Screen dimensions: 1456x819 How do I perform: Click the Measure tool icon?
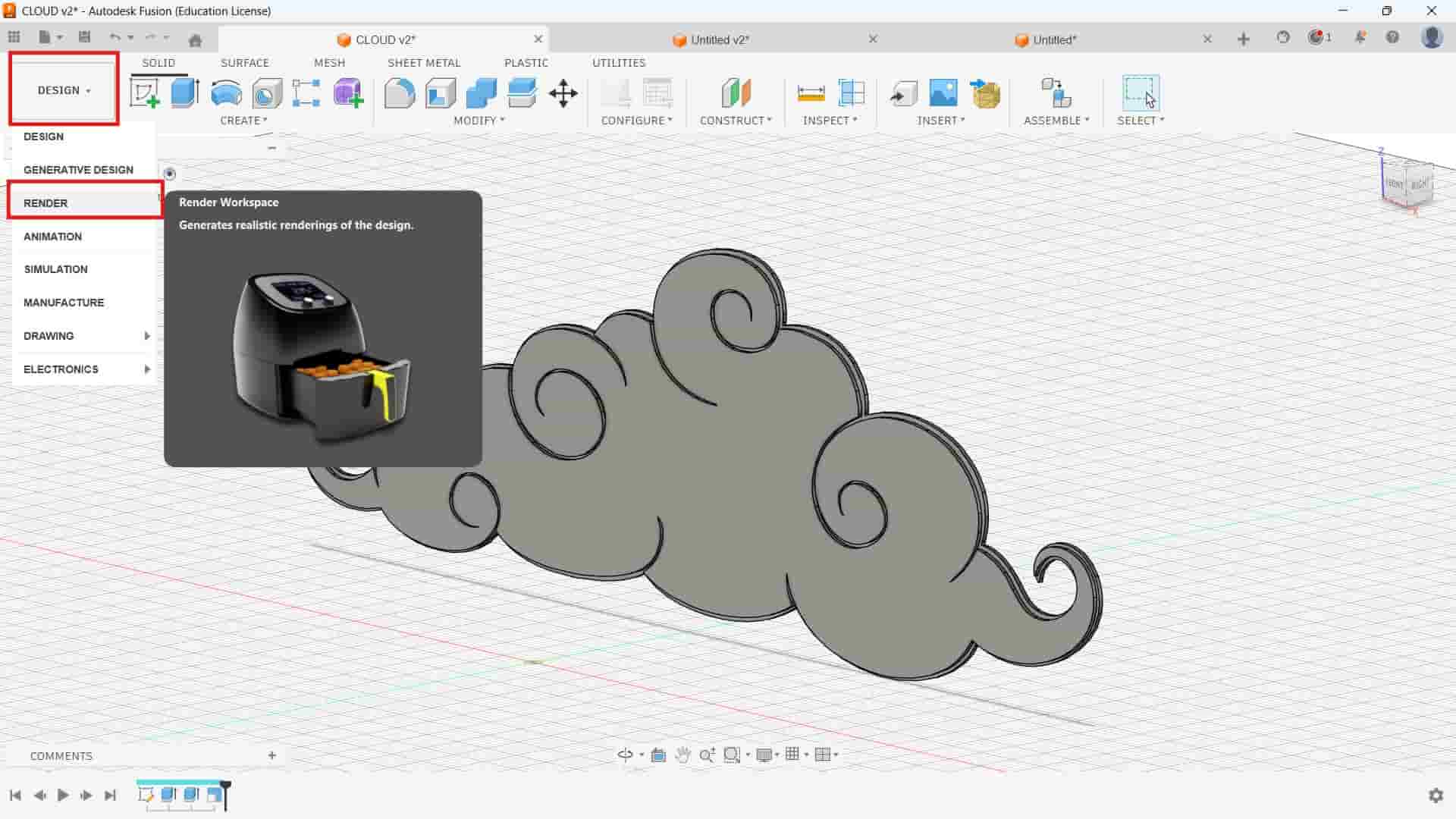coord(811,93)
